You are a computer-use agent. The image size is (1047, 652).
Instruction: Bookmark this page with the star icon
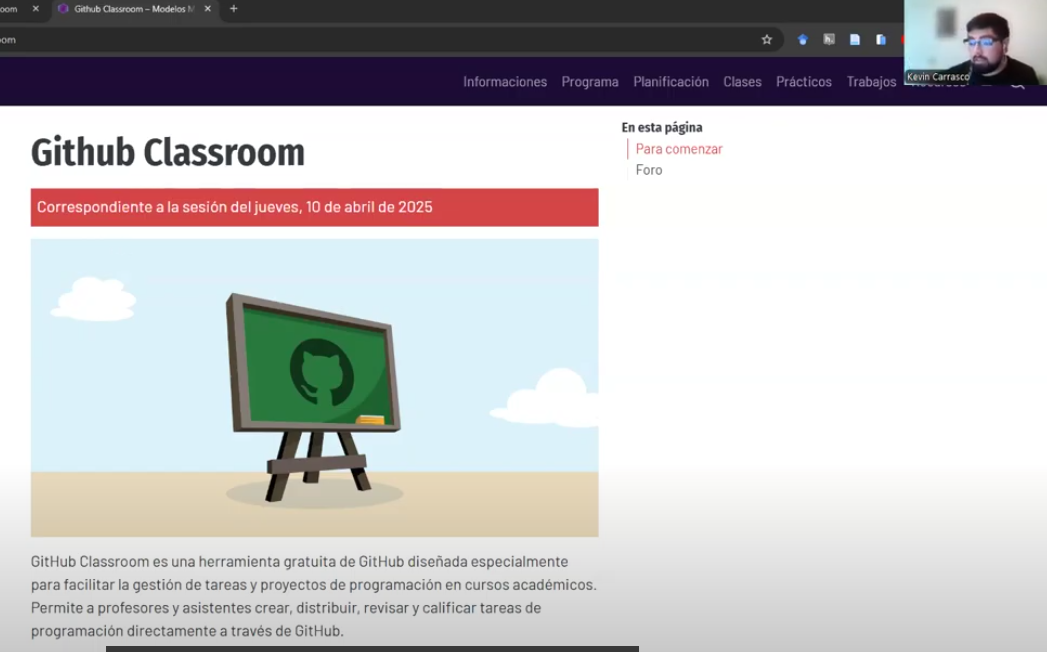point(767,39)
